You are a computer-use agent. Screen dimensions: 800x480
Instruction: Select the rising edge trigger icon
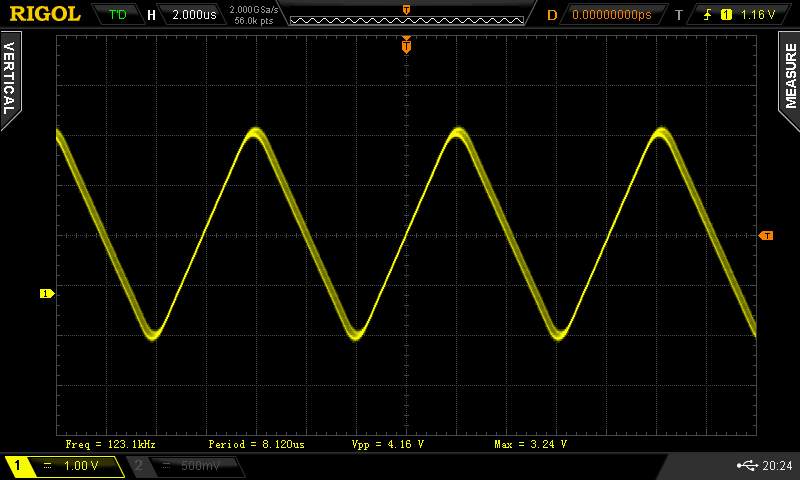pyautogui.click(x=708, y=15)
